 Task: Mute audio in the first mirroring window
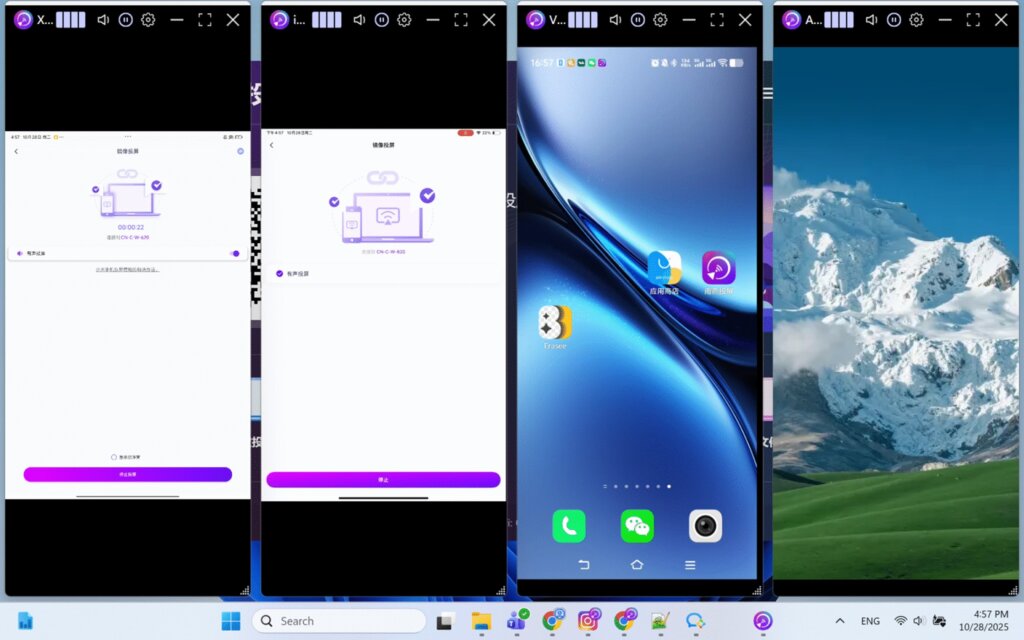(x=102, y=20)
